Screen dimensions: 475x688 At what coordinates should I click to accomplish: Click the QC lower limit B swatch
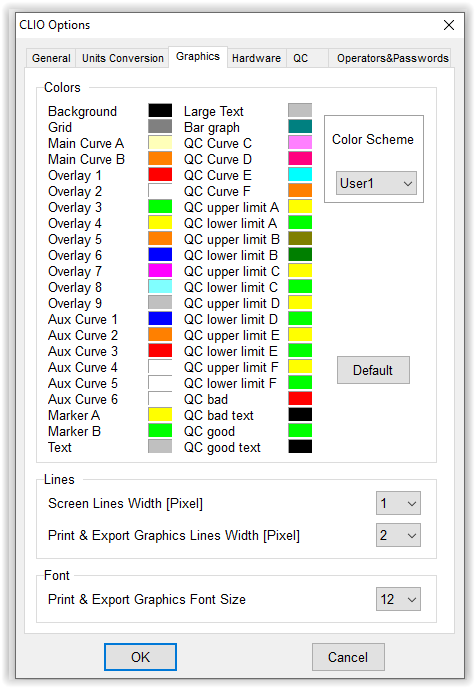coord(300,254)
